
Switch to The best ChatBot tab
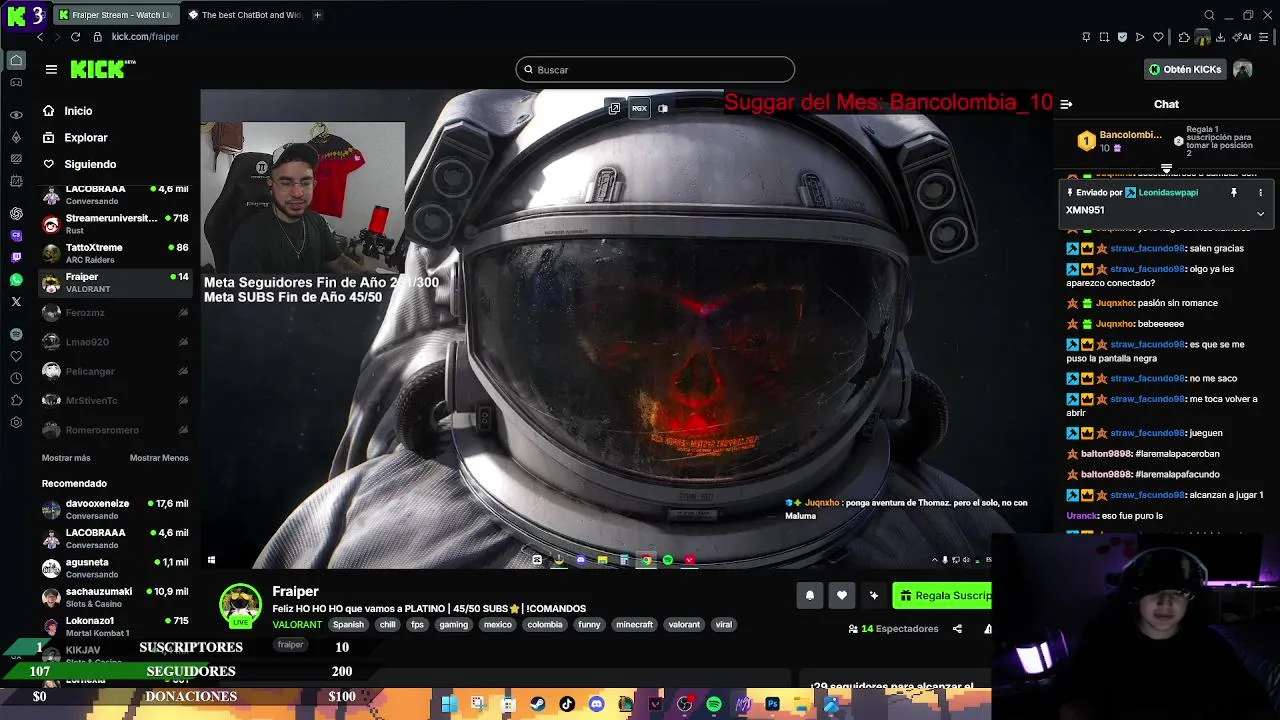(245, 15)
